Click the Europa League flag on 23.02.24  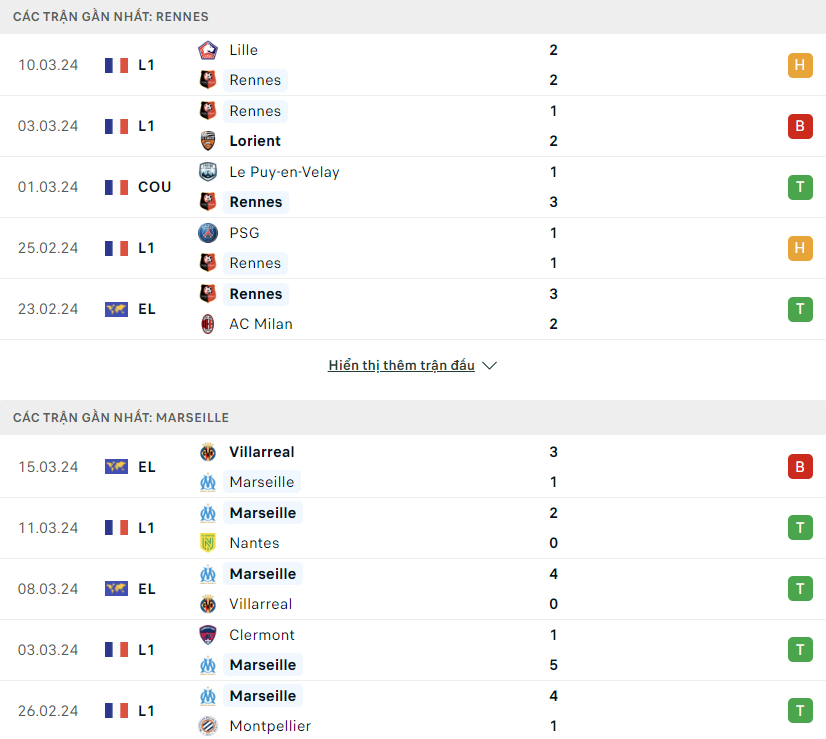[x=116, y=309]
